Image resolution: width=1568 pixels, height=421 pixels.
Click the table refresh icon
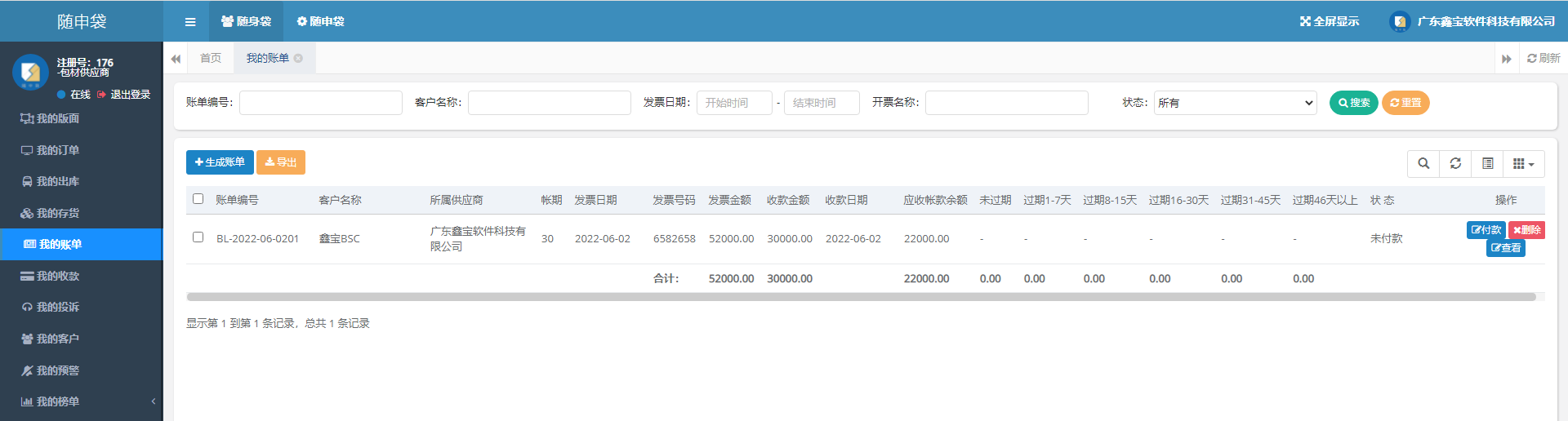[1455, 164]
